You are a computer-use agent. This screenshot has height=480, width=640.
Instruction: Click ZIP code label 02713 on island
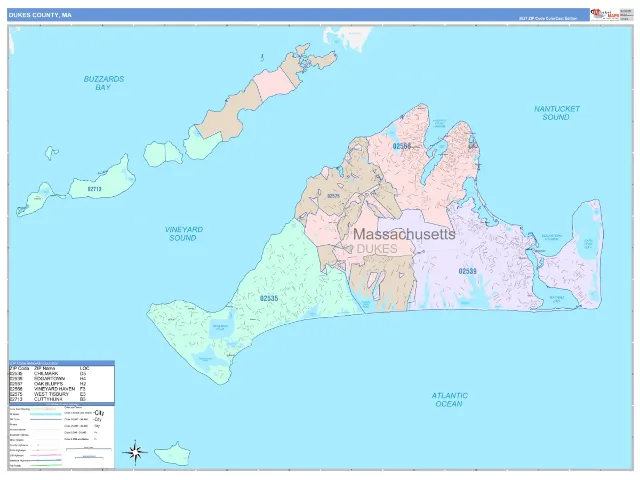point(94,189)
